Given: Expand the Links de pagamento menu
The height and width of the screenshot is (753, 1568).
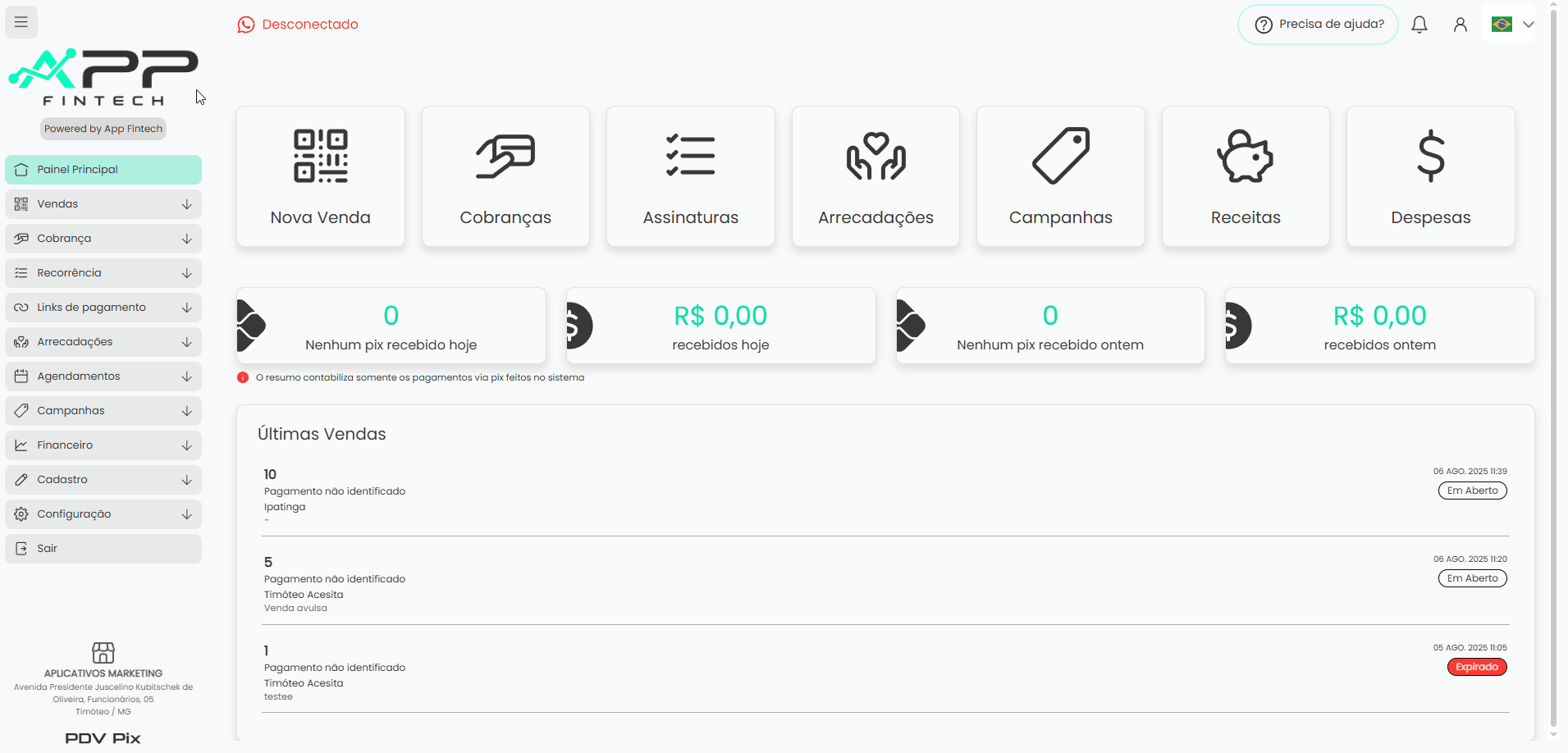Looking at the screenshot, I should [x=103, y=308].
